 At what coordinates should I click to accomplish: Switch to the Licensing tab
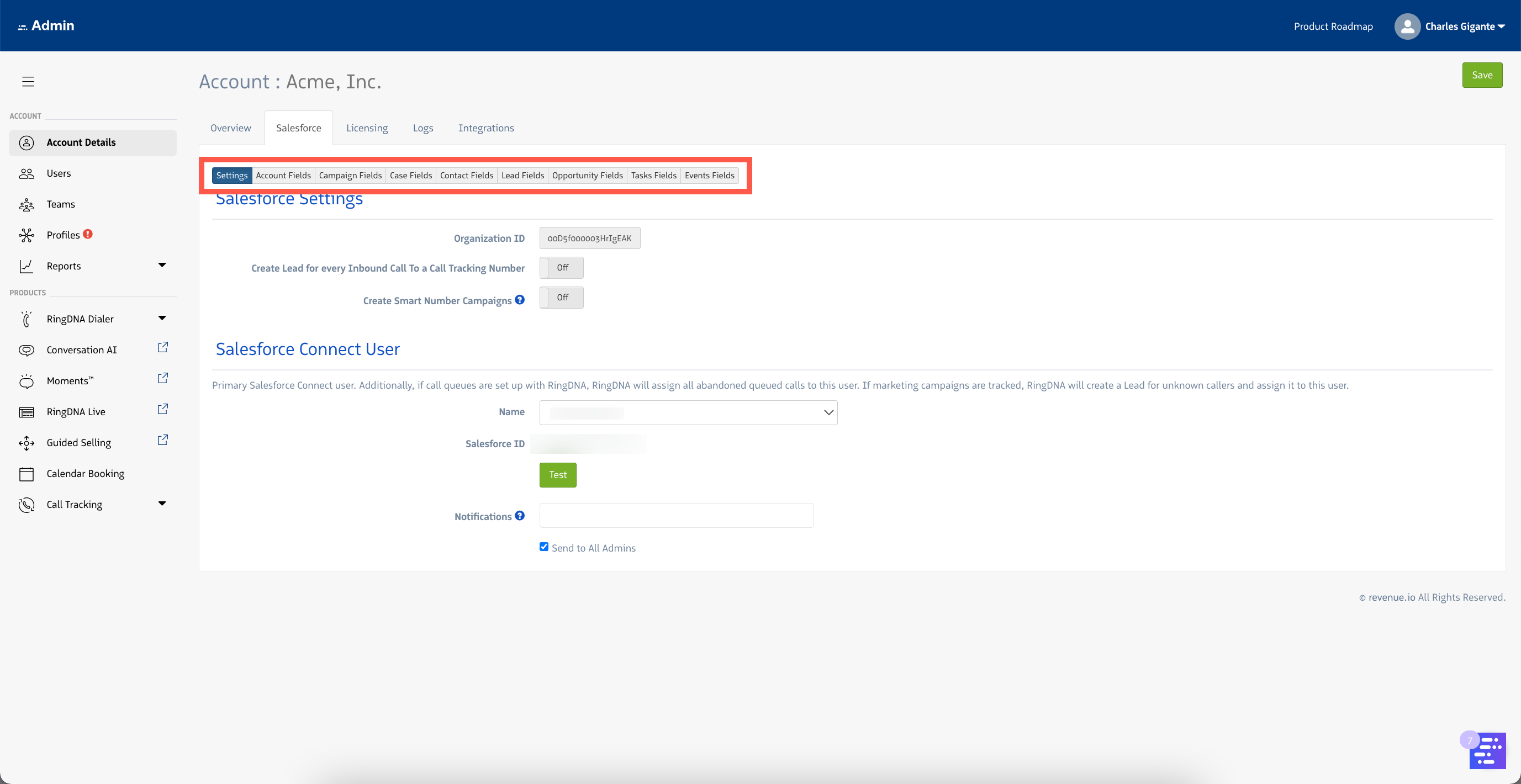point(367,128)
